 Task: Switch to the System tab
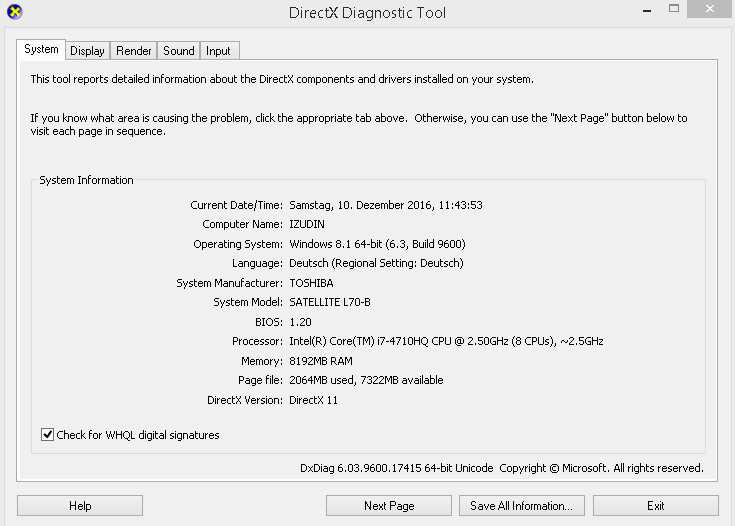click(x=41, y=49)
